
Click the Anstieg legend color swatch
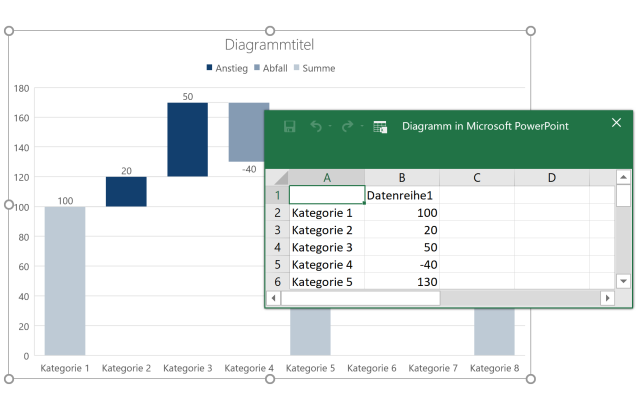tap(210, 68)
